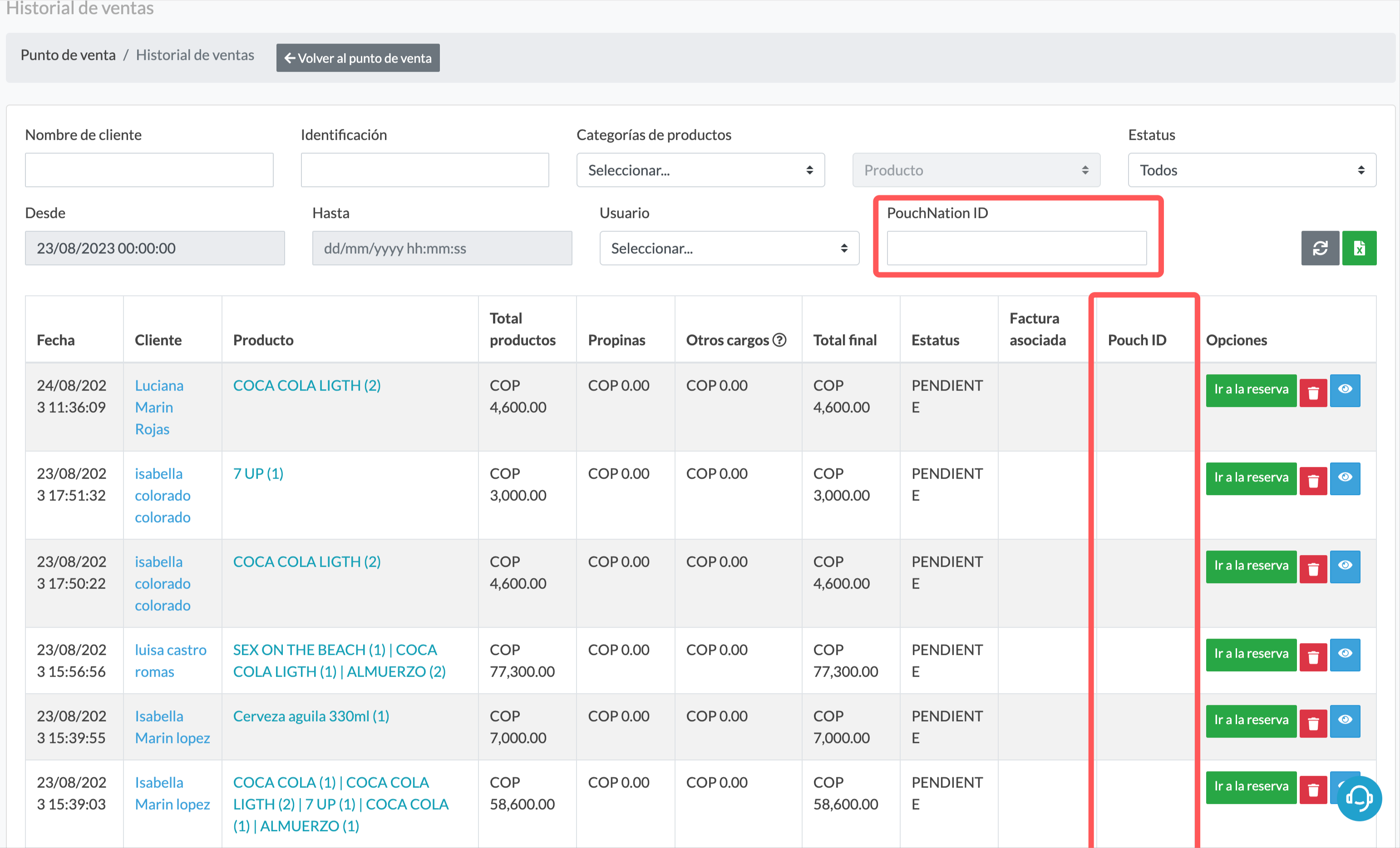Screen dimensions: 1400x848
Task: Open COCA COLA LIGTH (2) in 11:36:09 row
Action: tap(307, 385)
